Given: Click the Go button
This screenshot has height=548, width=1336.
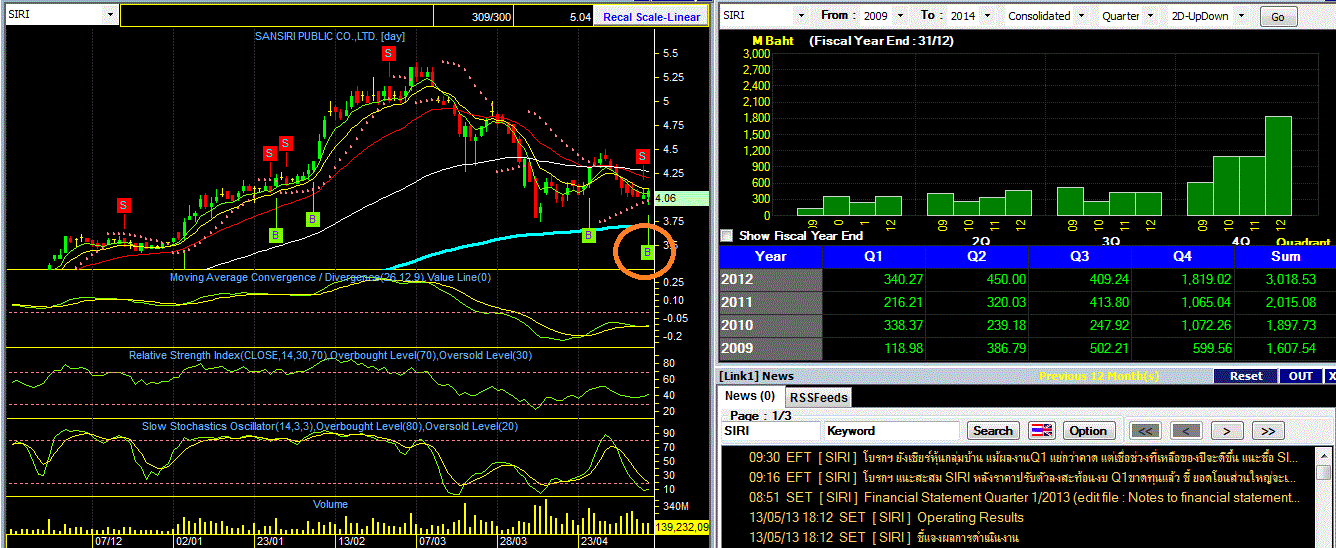Looking at the screenshot, I should [x=1278, y=17].
